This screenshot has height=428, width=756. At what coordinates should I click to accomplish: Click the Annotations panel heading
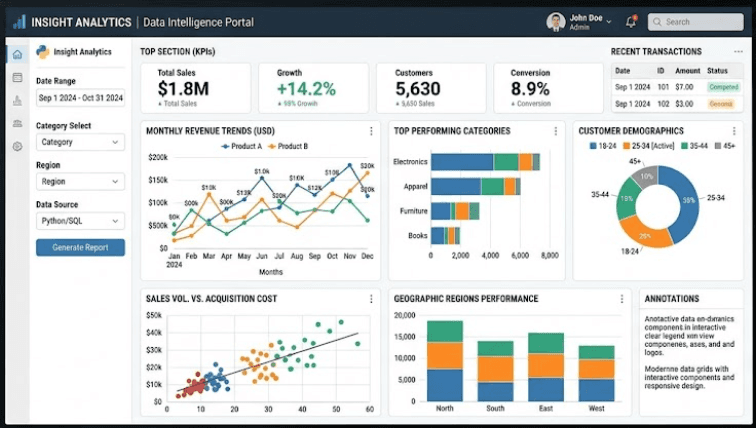pos(672,299)
